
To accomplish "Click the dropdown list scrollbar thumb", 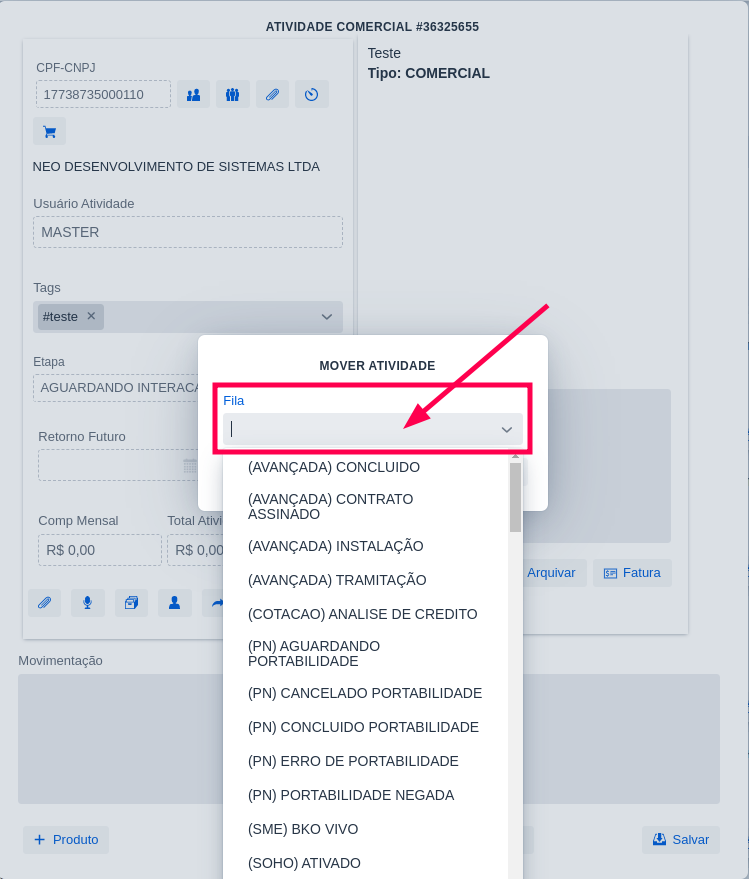I will pyautogui.click(x=515, y=496).
